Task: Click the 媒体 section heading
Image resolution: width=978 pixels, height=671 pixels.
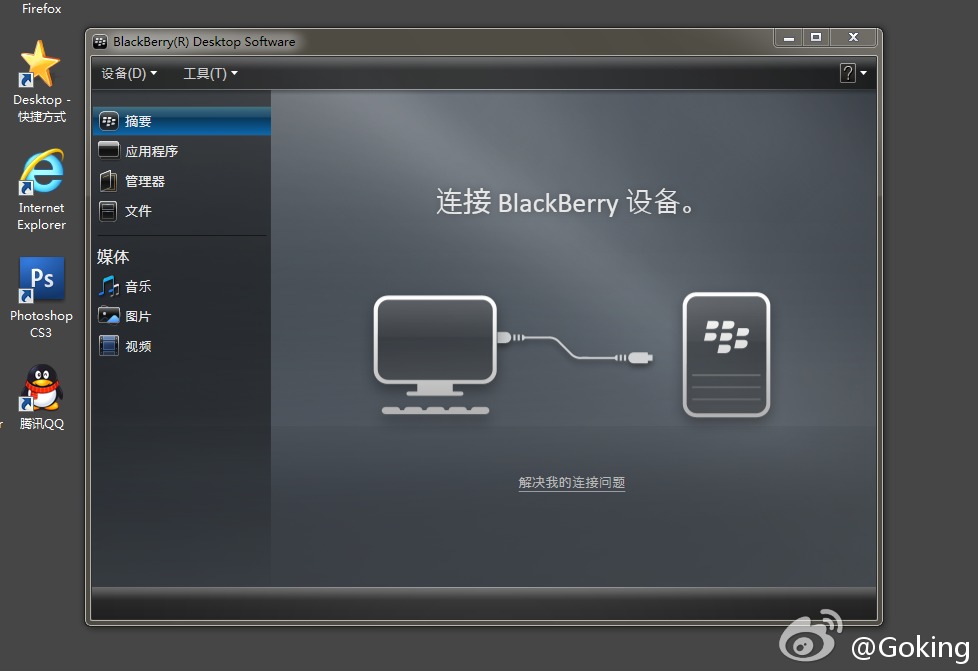Action: 113,256
